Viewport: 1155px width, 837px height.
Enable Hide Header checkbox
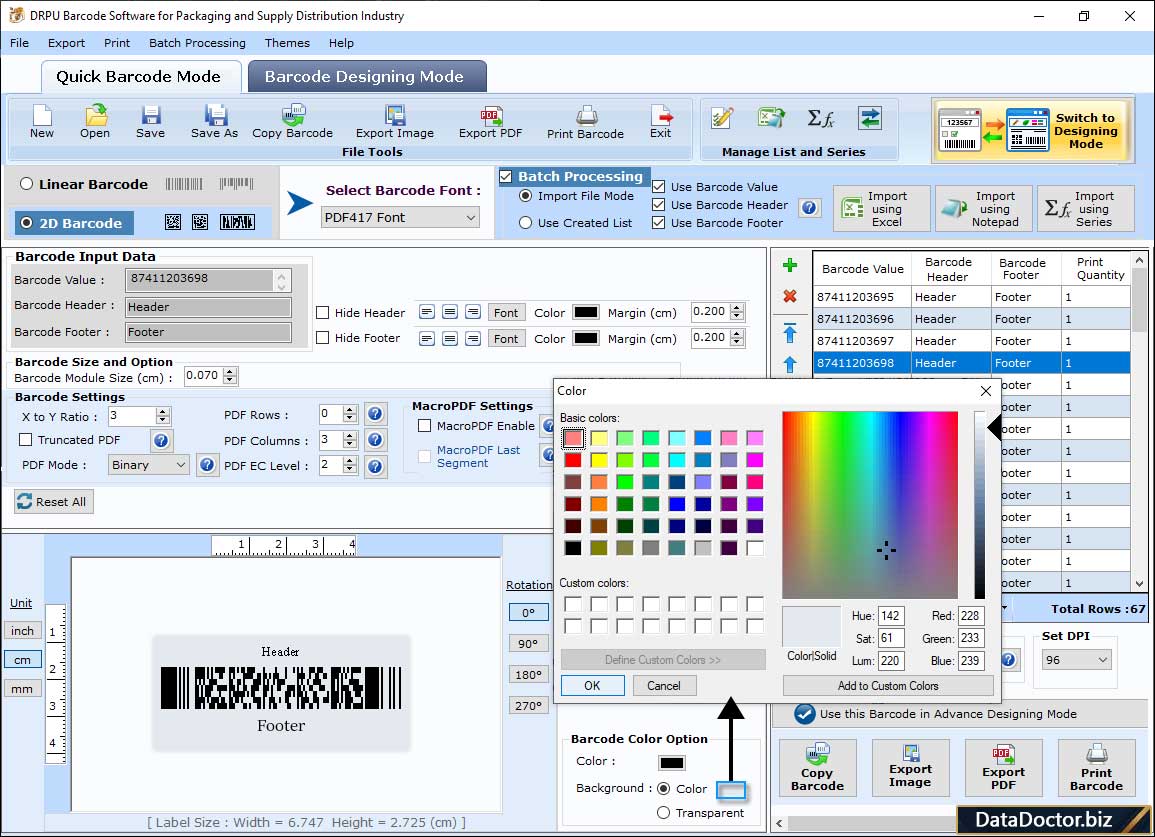pos(322,312)
